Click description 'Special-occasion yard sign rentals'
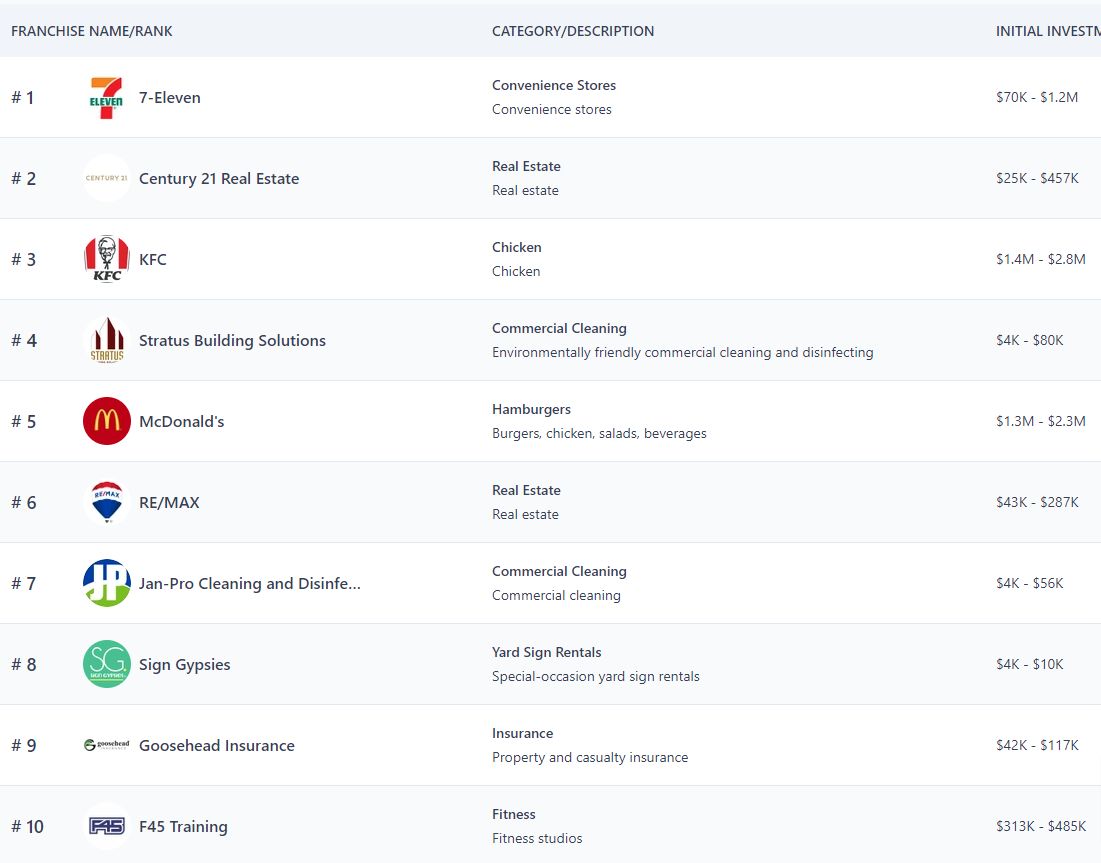This screenshot has height=863, width=1101. [596, 676]
